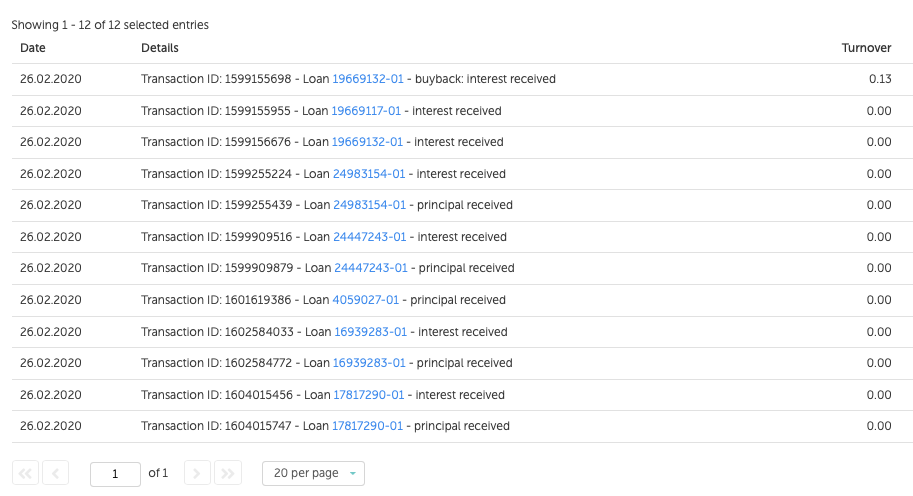Open loan 19669132-01 in buyback row
Image resolution: width=913 pixels, height=496 pixels.
pyautogui.click(x=368, y=79)
